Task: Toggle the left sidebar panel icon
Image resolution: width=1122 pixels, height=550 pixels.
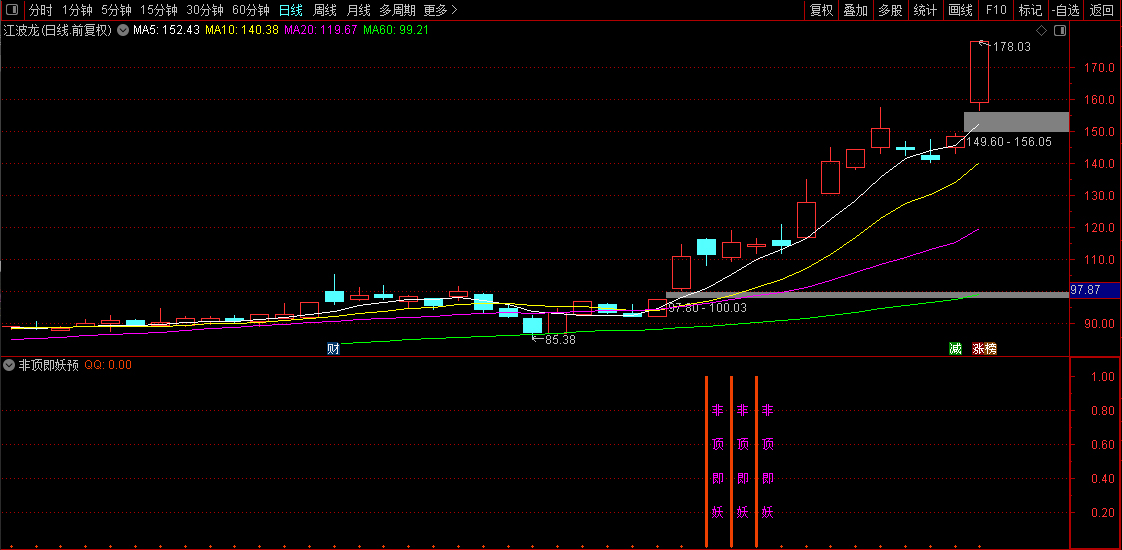Action: click(12, 10)
